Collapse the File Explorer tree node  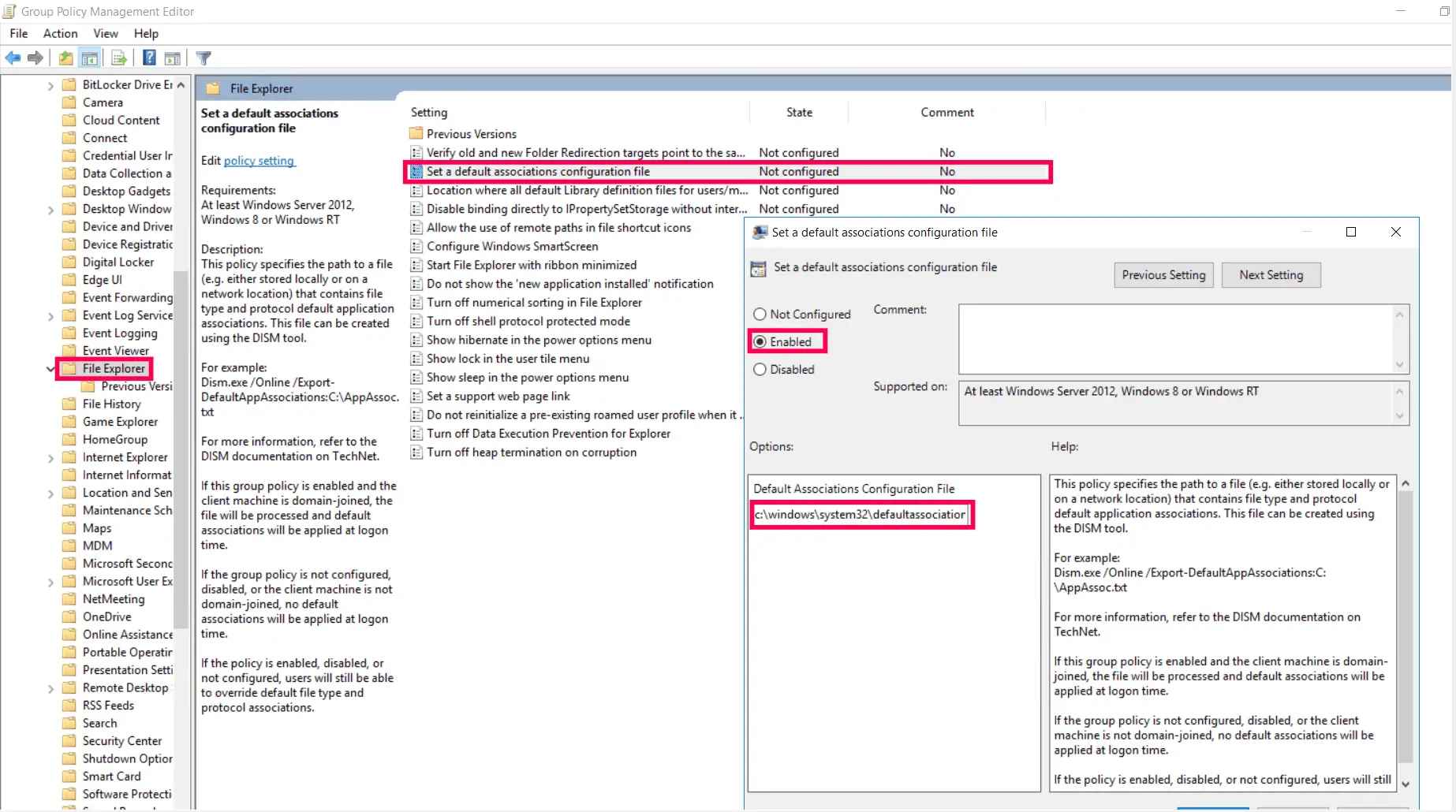[50, 368]
